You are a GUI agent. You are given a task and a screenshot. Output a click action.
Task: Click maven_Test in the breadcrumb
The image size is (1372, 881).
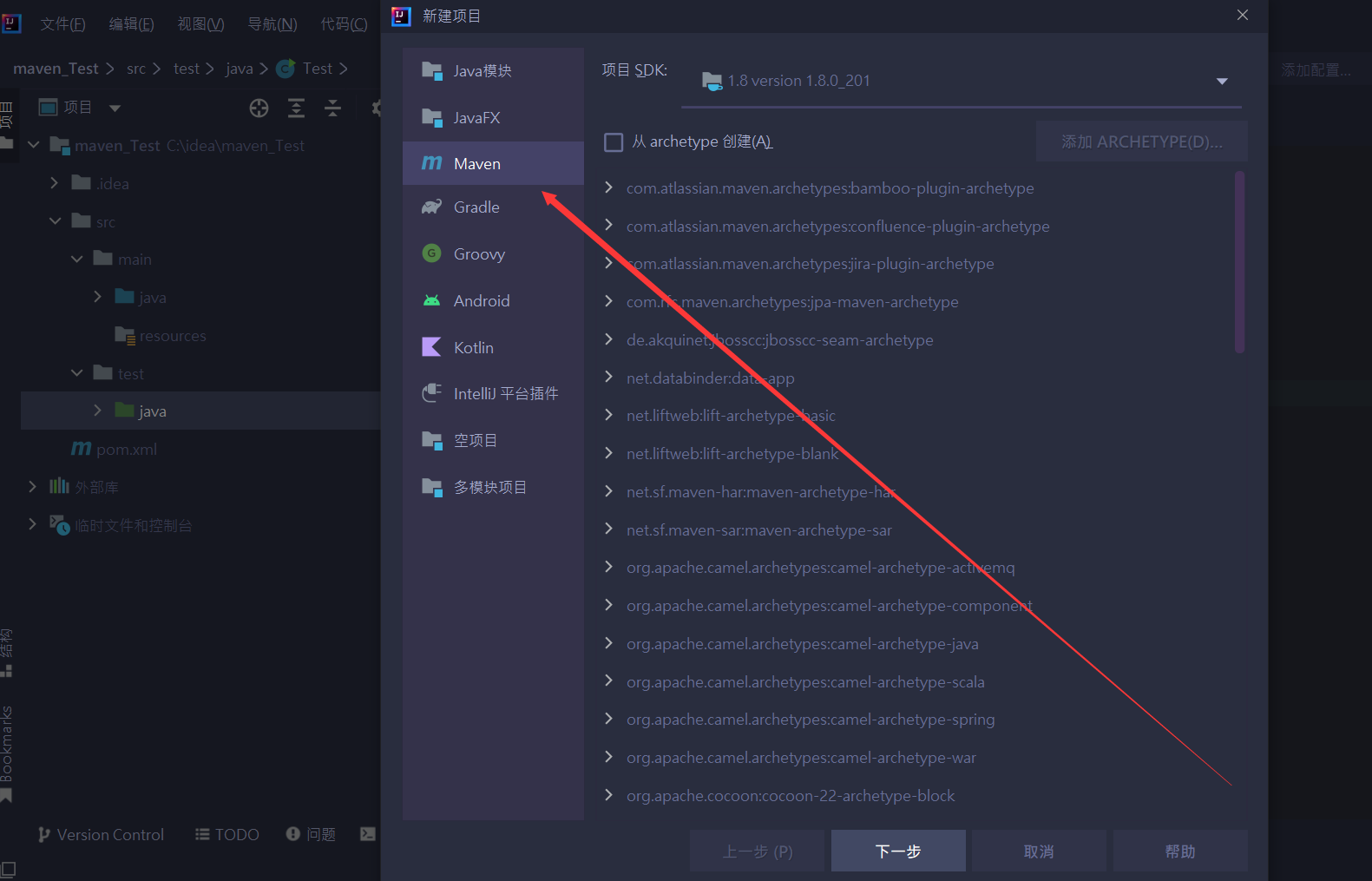click(56, 69)
